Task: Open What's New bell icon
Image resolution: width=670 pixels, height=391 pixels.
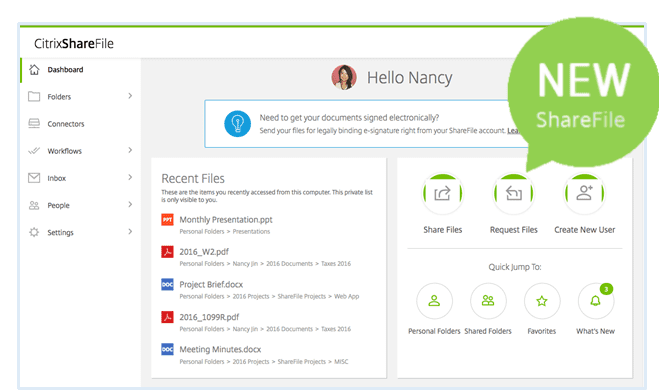Action: 596,301
